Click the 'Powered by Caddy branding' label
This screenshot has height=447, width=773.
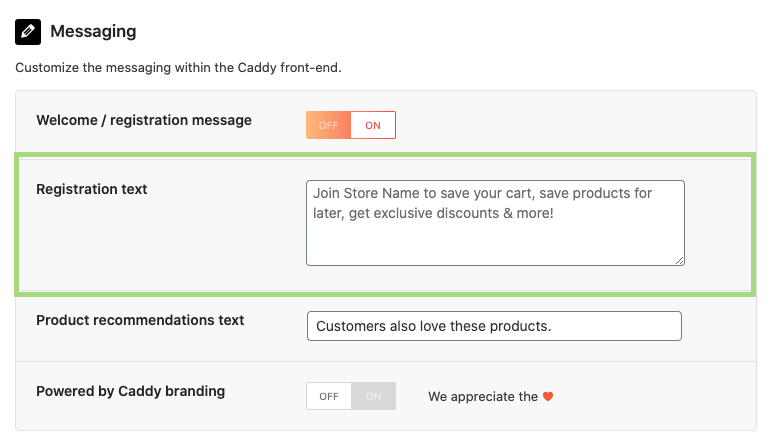click(x=131, y=391)
